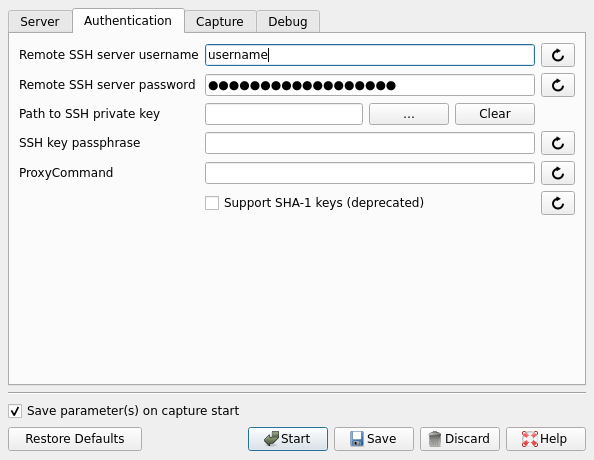Switch to the Debug tab
594x460 pixels.
click(x=288, y=22)
